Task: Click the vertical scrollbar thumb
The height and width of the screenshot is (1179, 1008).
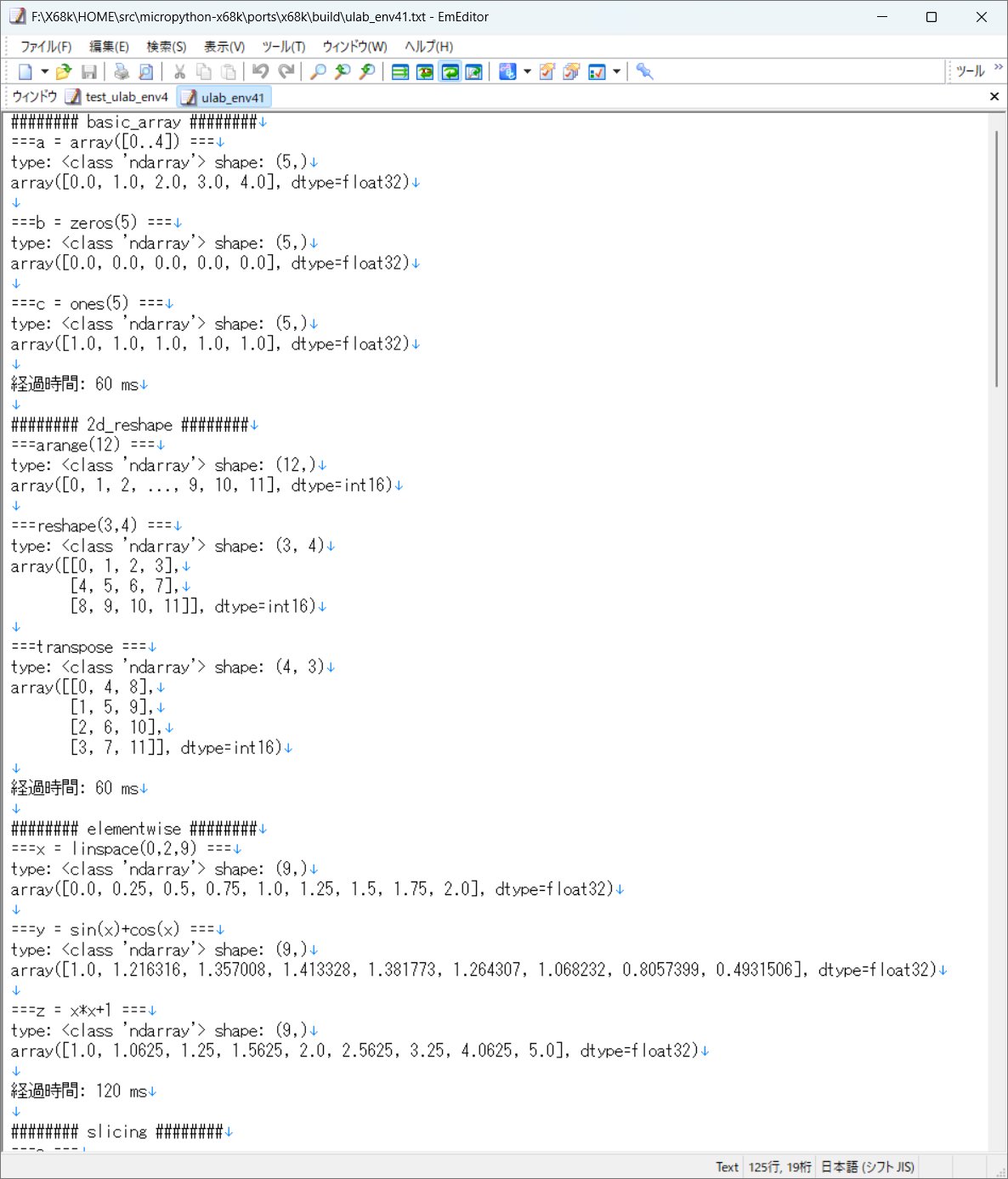Action: click(x=996, y=259)
